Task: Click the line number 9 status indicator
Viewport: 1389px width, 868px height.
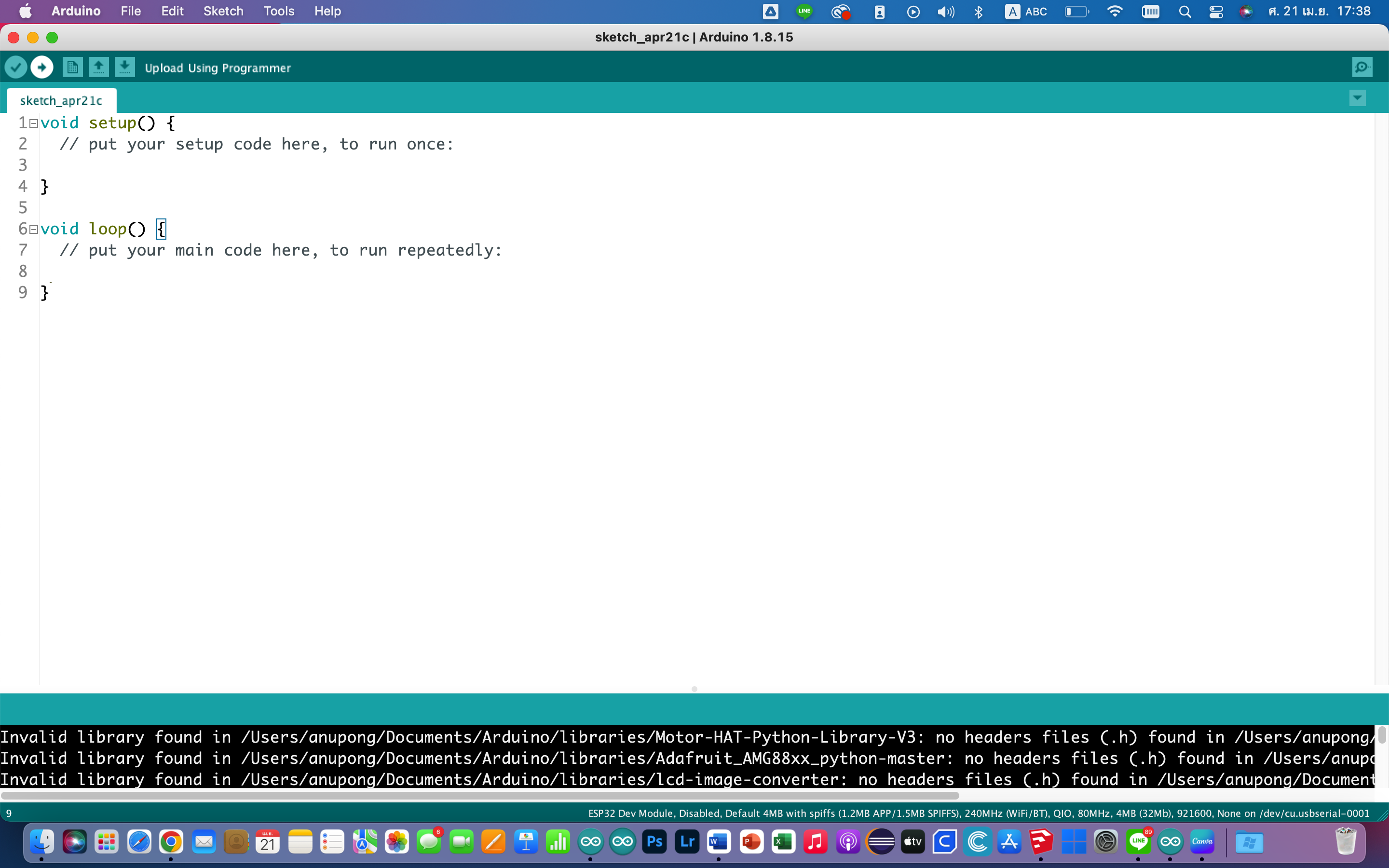Action: point(9,813)
